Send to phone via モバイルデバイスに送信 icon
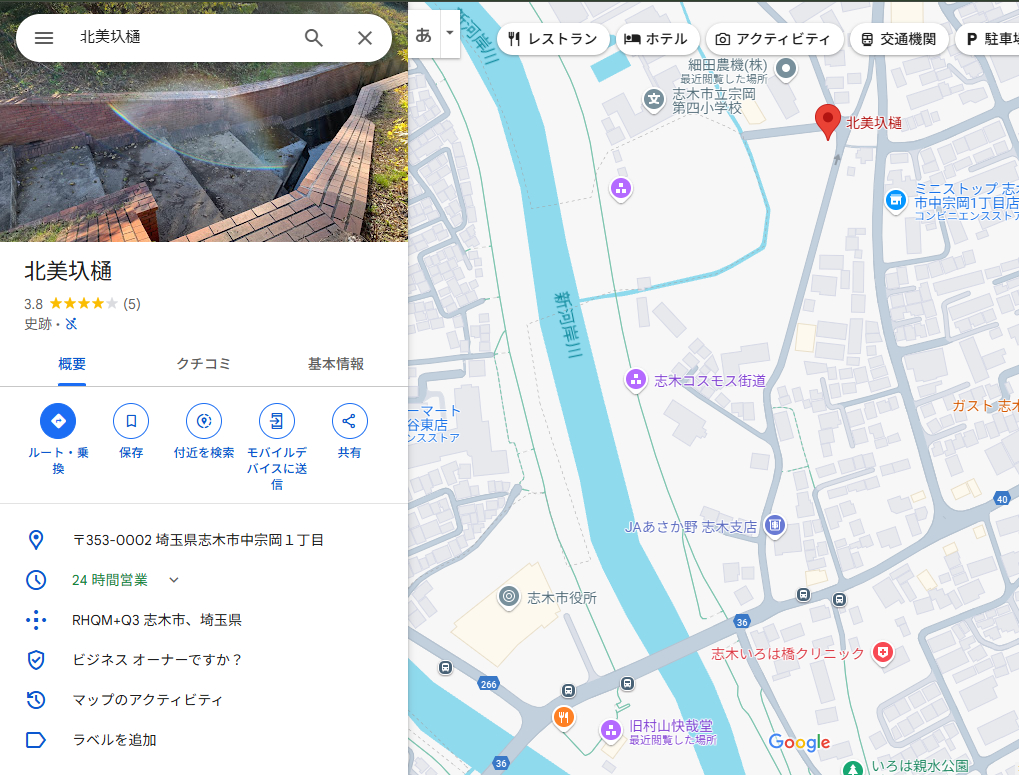1019x775 pixels. tap(276, 421)
